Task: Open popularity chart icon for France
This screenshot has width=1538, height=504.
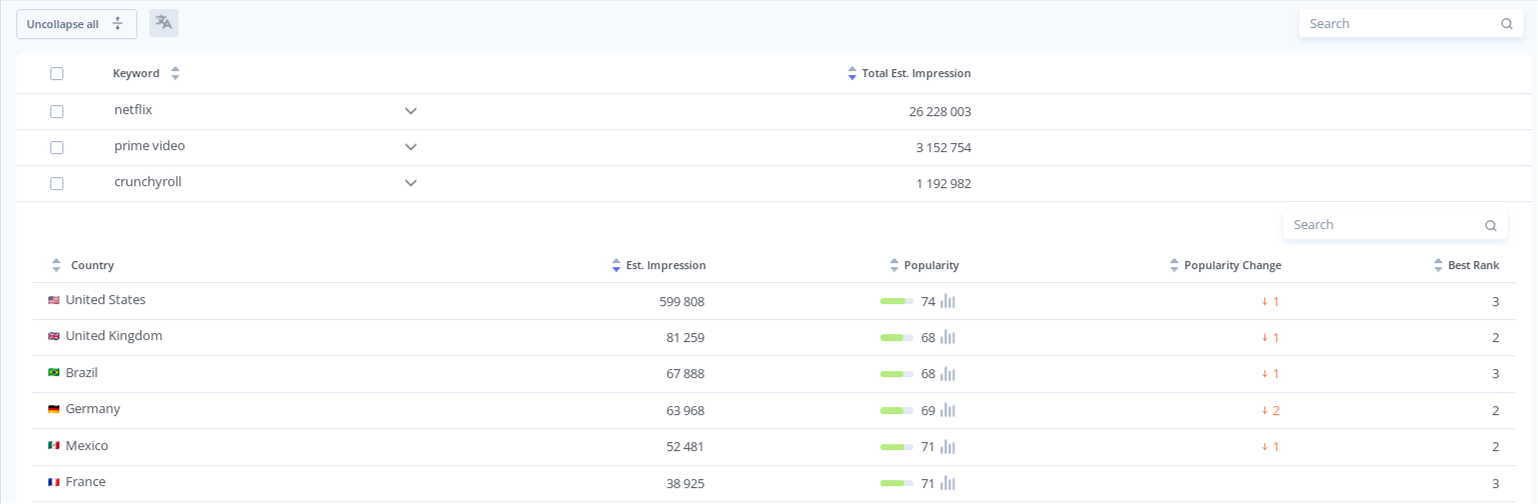Action: point(948,483)
